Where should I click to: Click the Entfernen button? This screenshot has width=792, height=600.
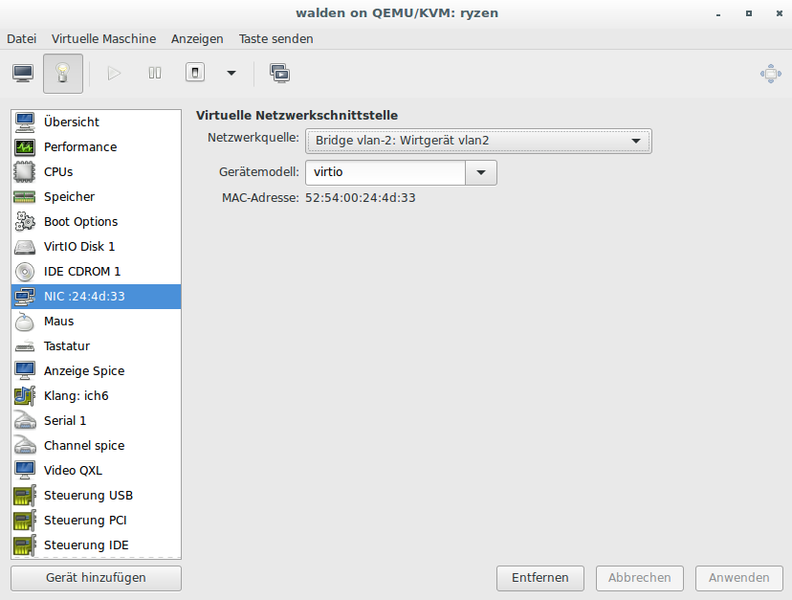[x=540, y=578]
